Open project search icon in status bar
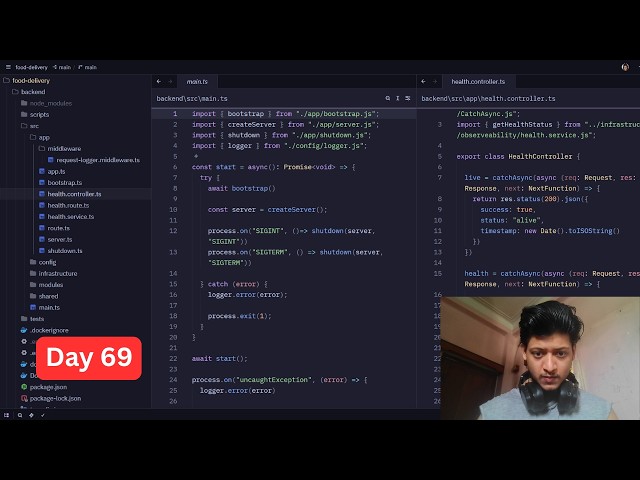 [x=20, y=415]
